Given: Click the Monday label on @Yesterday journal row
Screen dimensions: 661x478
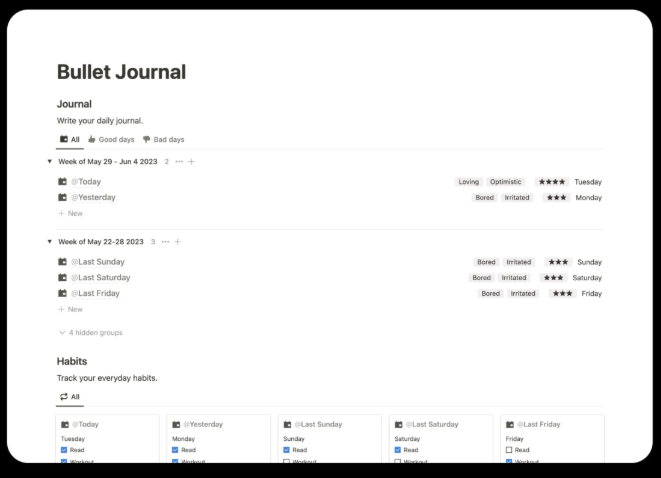Looking at the screenshot, I should [588, 198].
